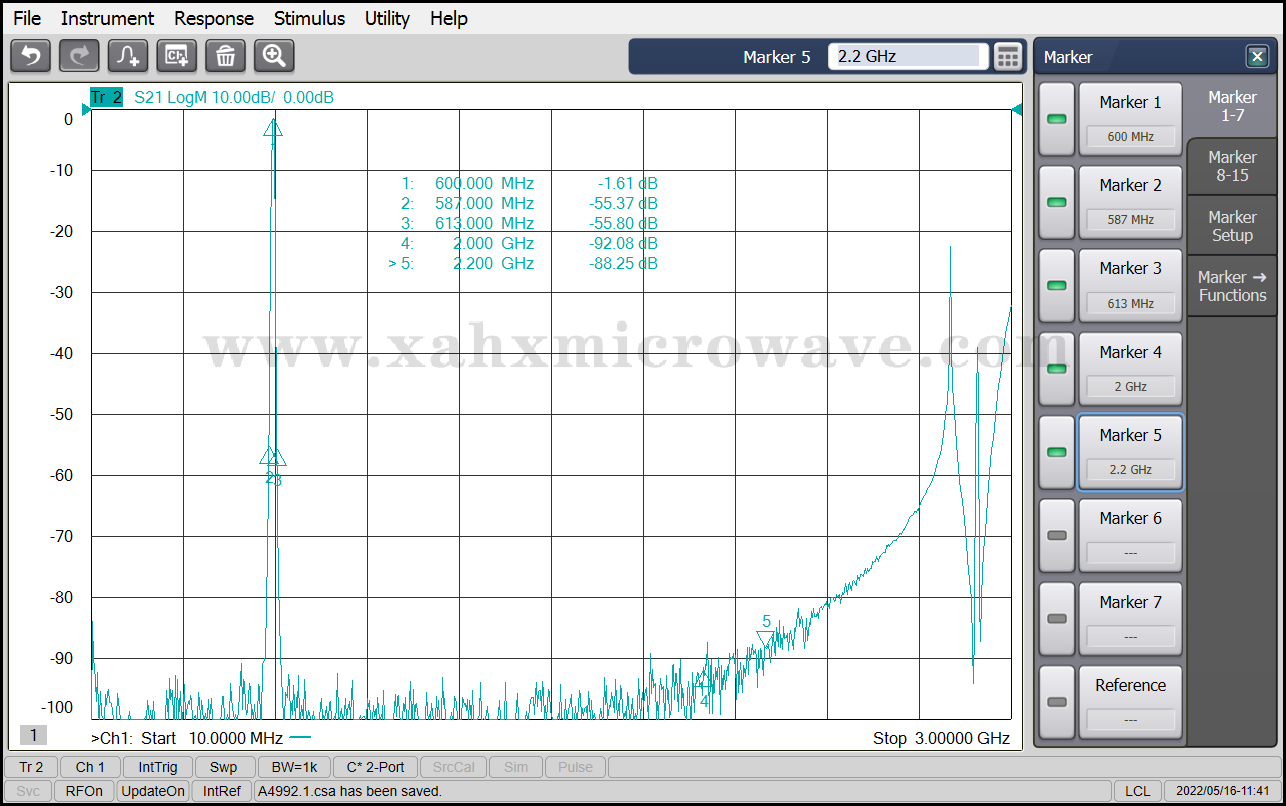Click marker 5 triangle on trace
This screenshot has height=806, width=1286.
(766, 637)
